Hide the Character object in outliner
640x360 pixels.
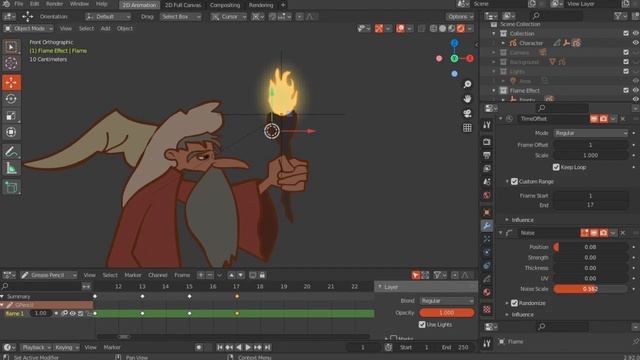pos(636,43)
